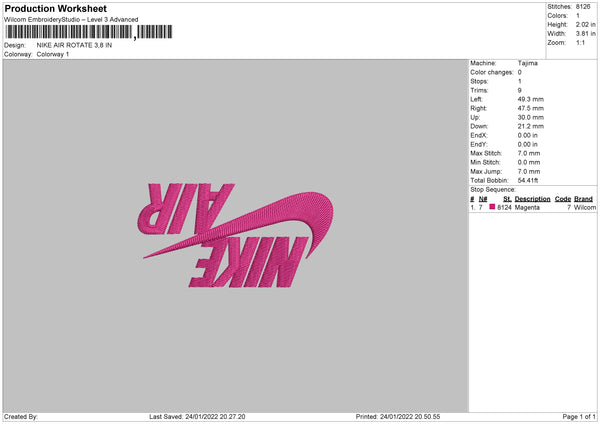600x424 pixels.
Task: Click the Magenta color swatch in stop sequence
Action: coord(492,207)
